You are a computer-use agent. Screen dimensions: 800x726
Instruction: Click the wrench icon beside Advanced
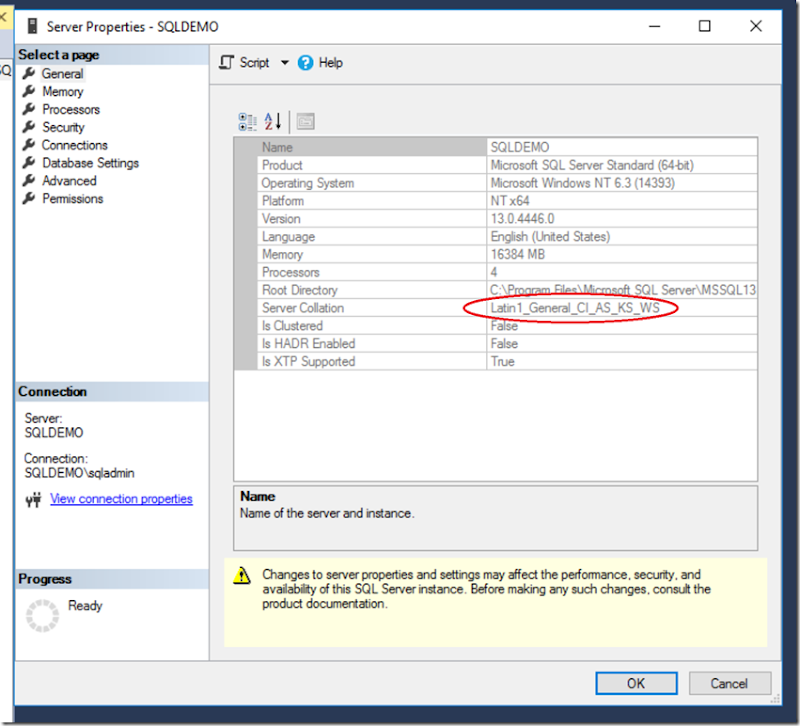point(29,181)
